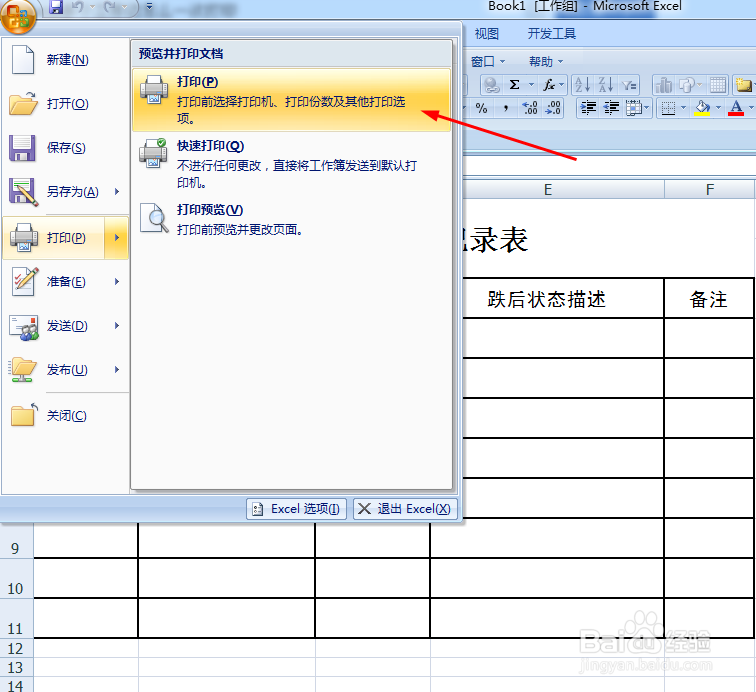Select row 9 header
This screenshot has width=756, height=692.
(x=15, y=541)
